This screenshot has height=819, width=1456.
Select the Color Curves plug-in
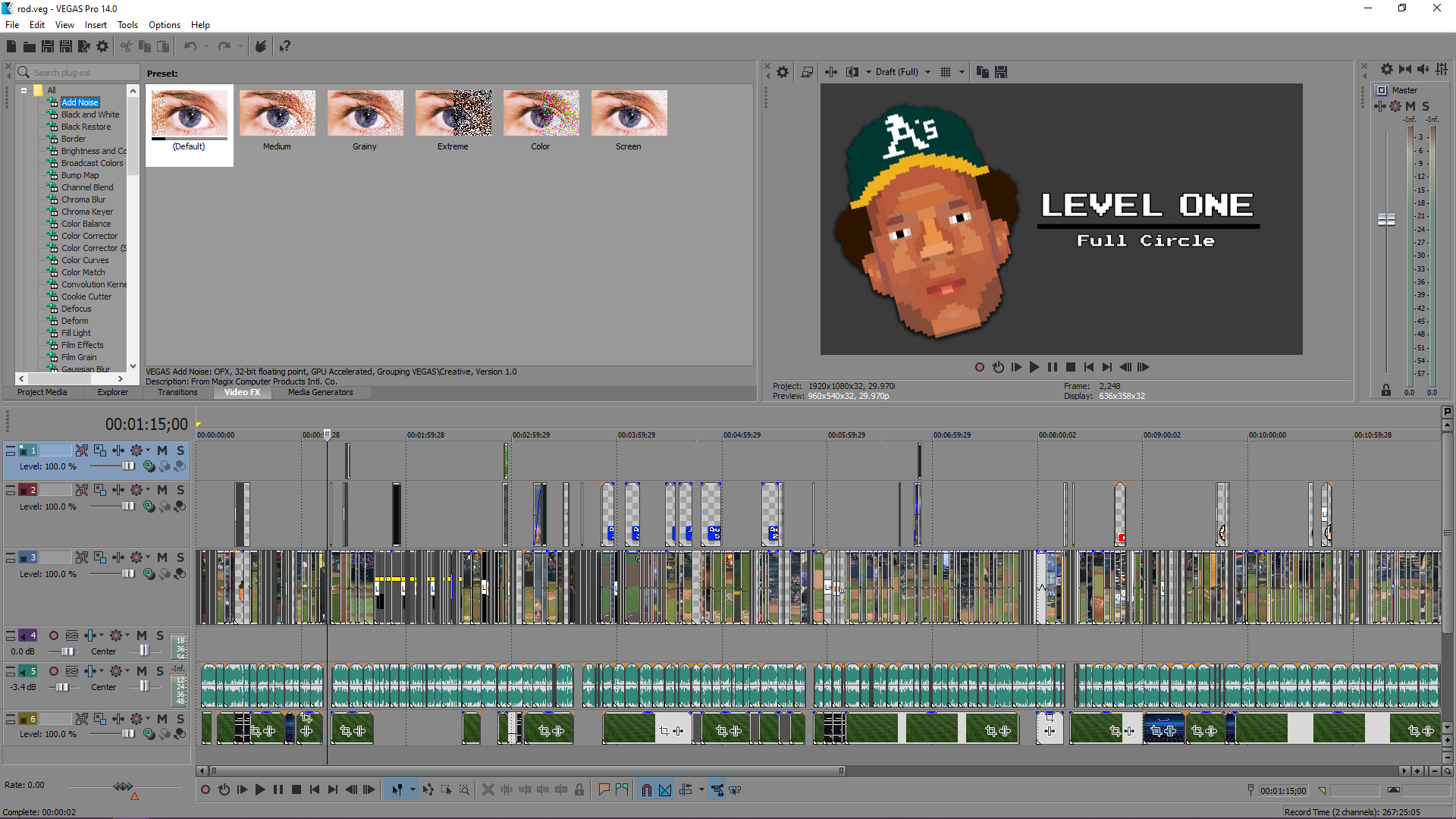click(x=85, y=260)
